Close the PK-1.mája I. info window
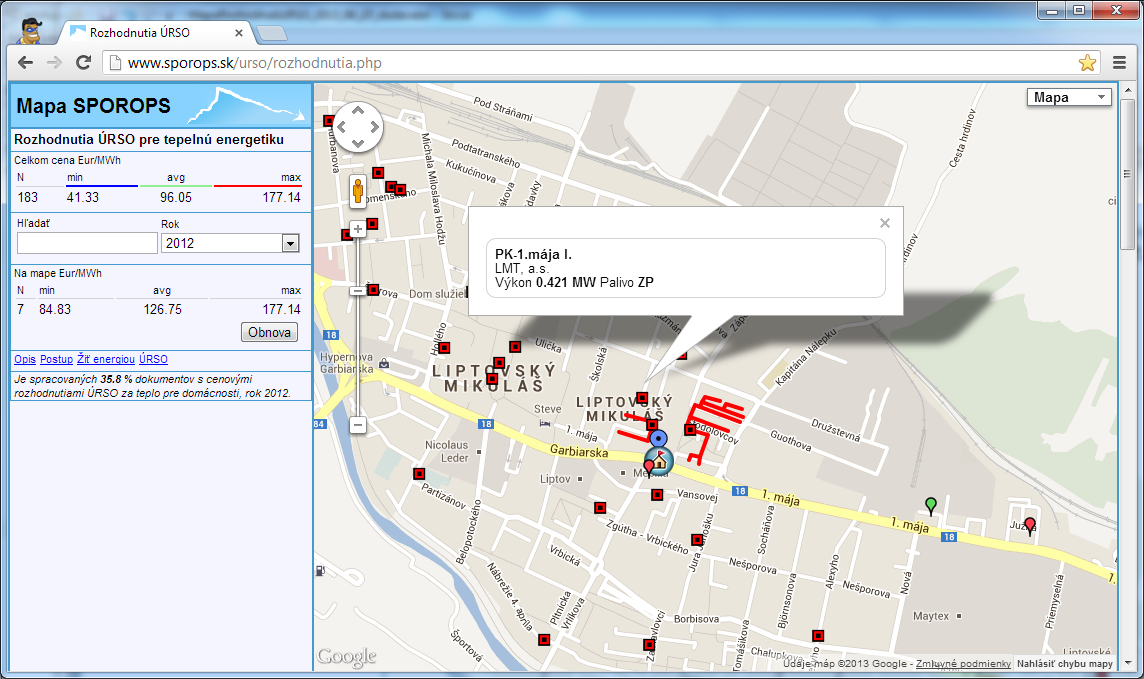 [884, 223]
